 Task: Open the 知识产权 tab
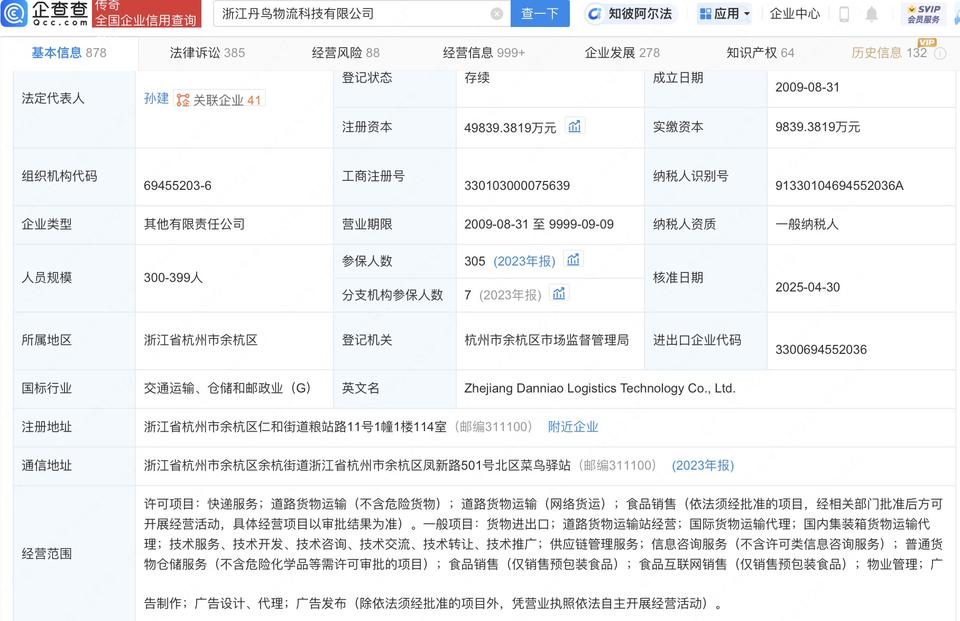point(760,53)
